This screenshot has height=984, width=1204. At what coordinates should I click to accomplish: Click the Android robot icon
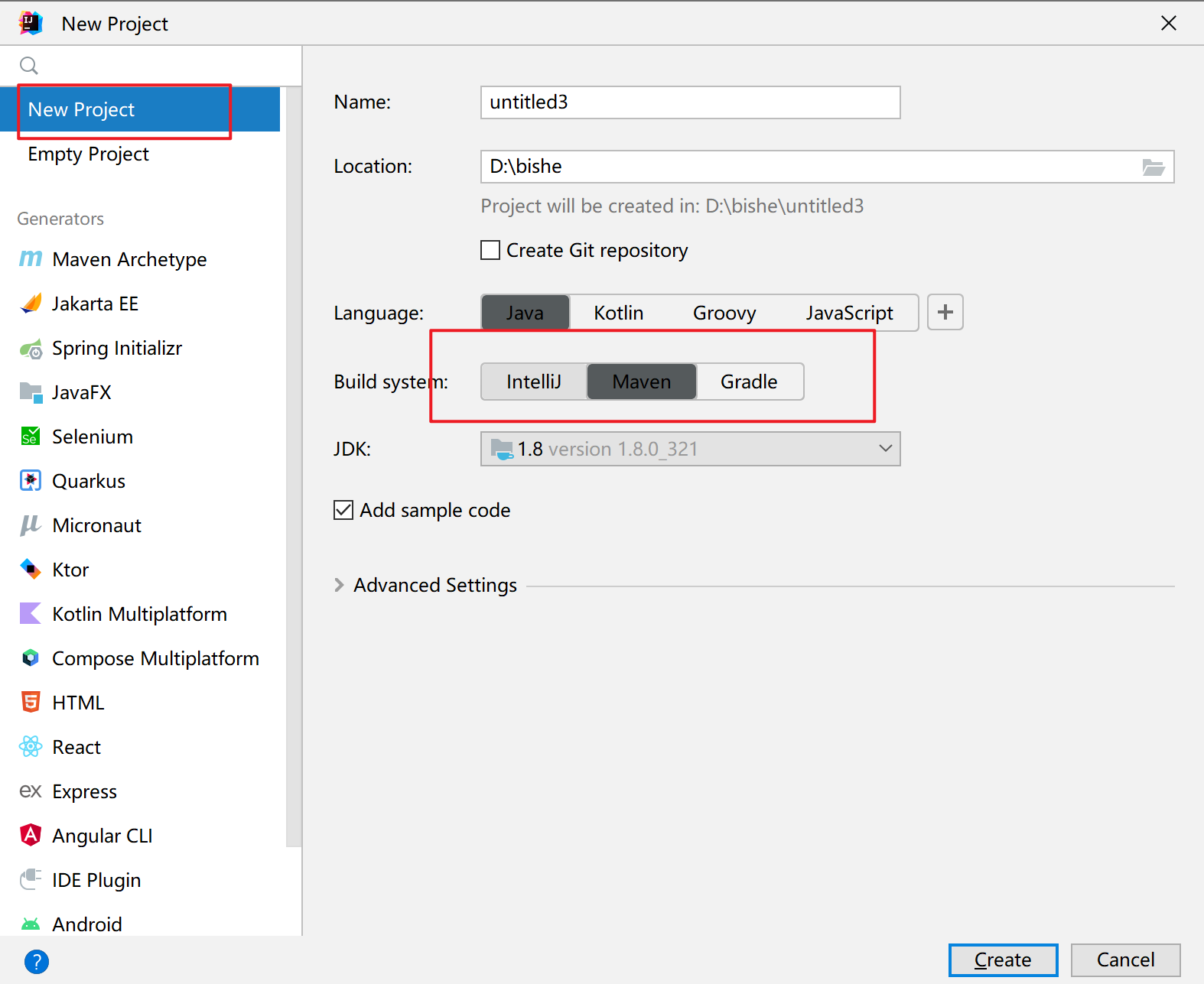coord(31,924)
